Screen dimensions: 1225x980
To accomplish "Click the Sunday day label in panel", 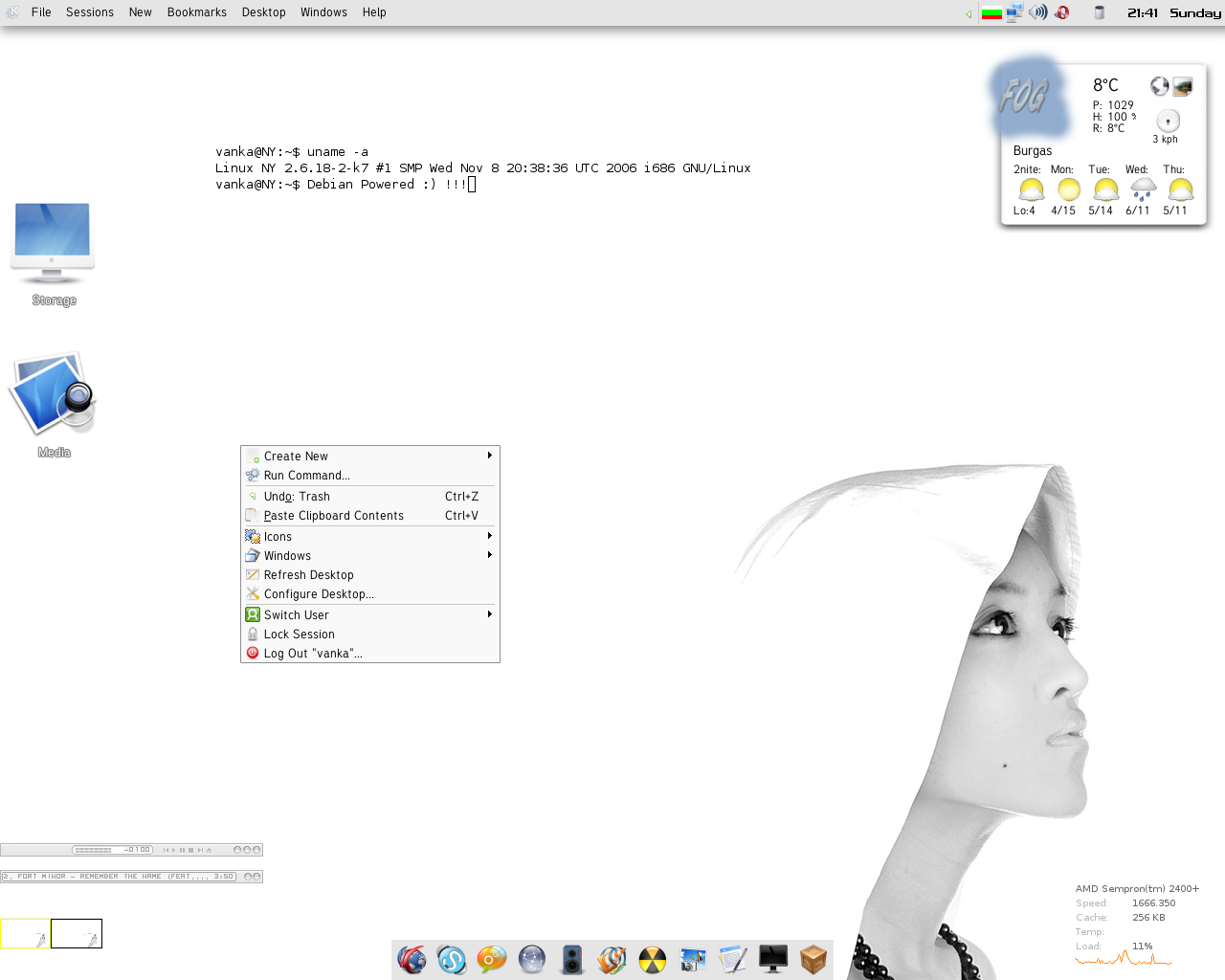I will [x=1195, y=13].
